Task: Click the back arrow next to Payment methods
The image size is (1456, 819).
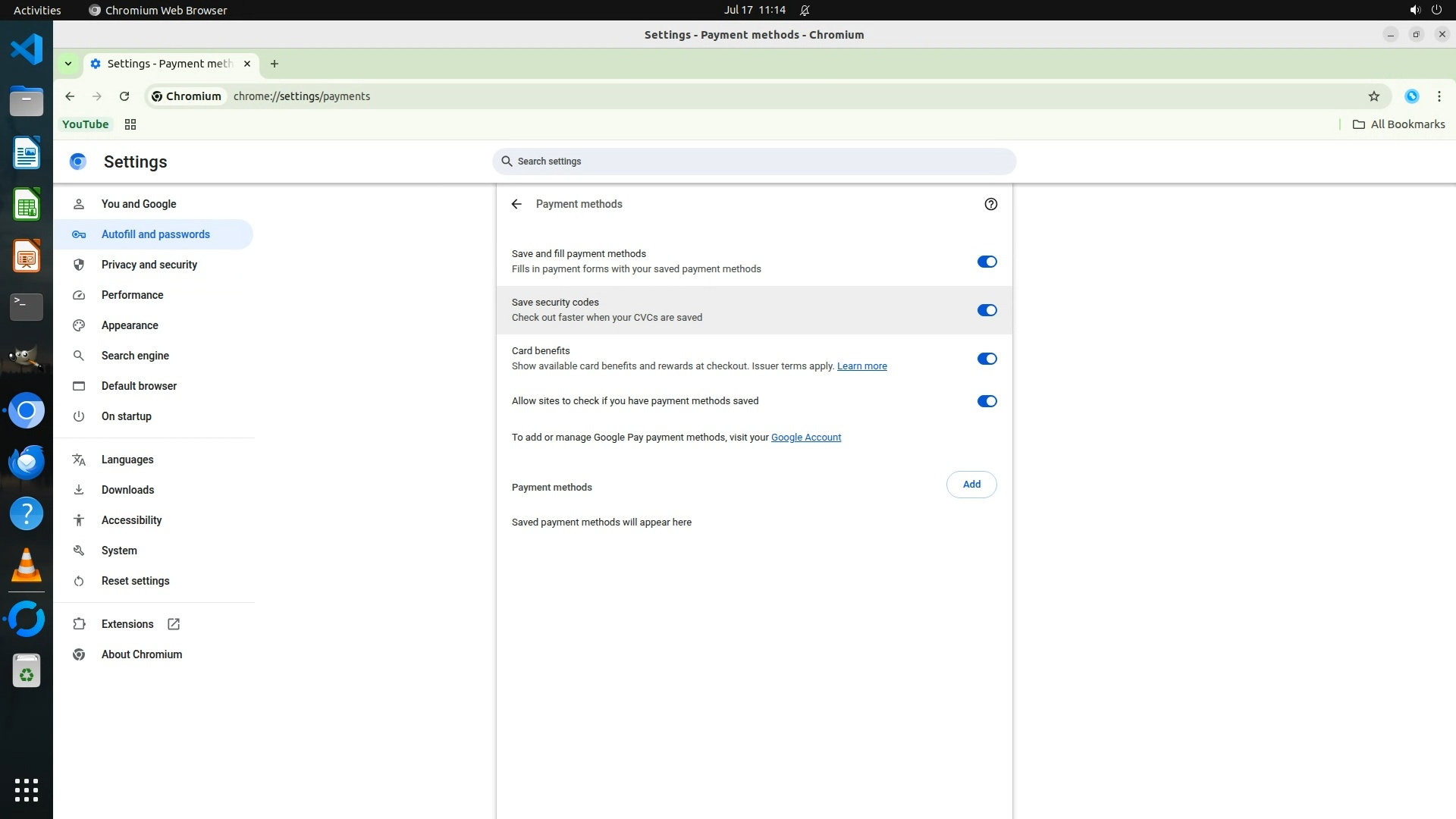Action: coord(516,204)
